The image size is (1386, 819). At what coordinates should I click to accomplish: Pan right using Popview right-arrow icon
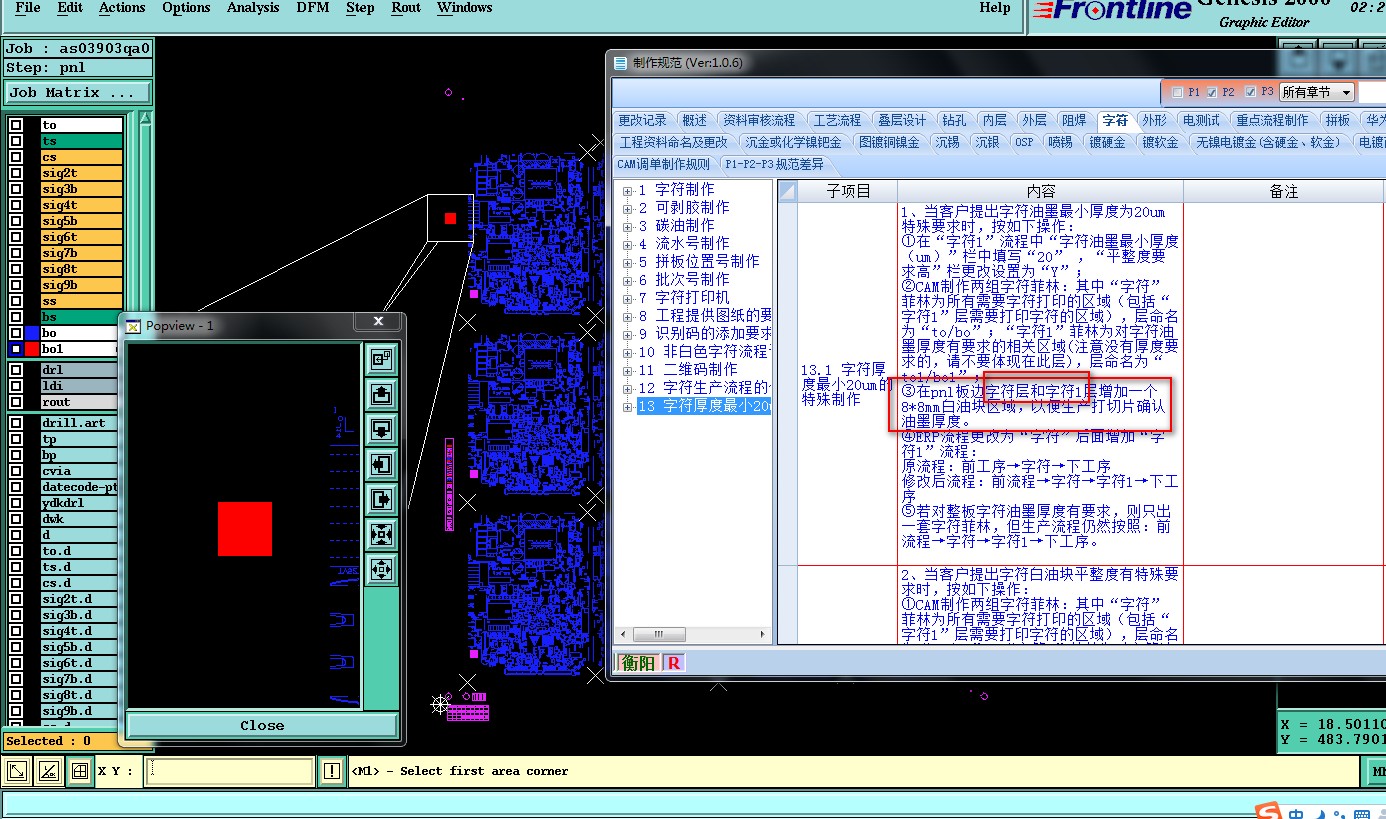pyautogui.click(x=381, y=499)
